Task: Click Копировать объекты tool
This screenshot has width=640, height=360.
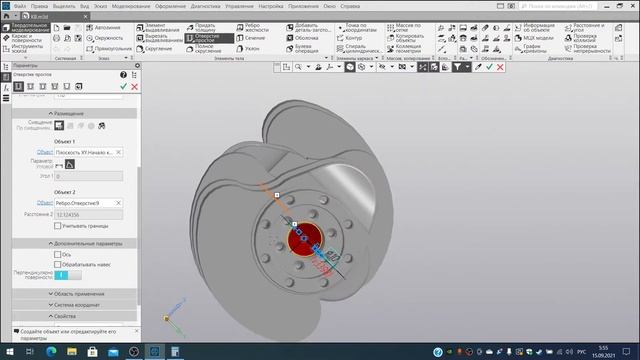Action: click(406, 38)
